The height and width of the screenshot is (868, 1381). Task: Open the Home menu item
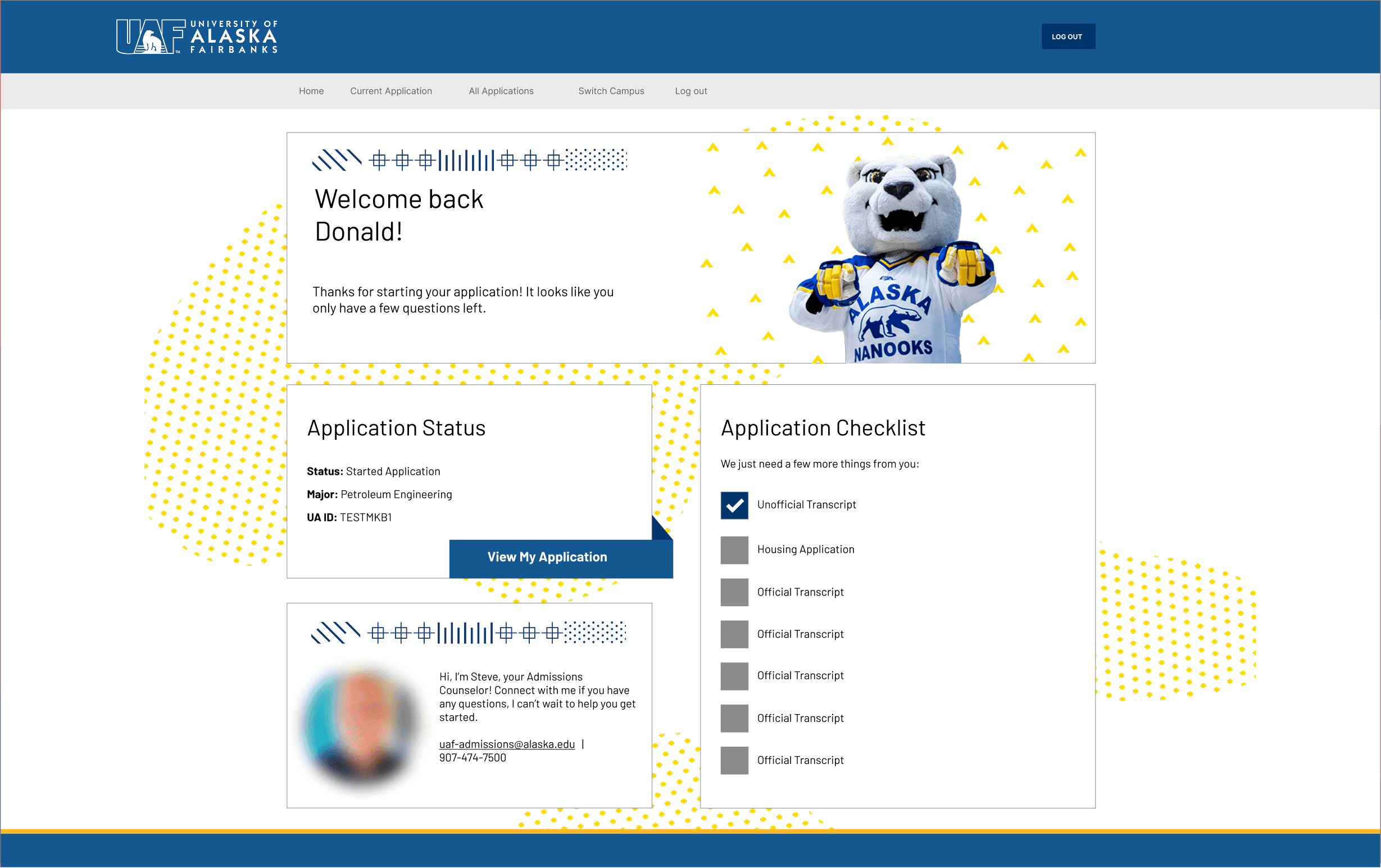[x=311, y=91]
